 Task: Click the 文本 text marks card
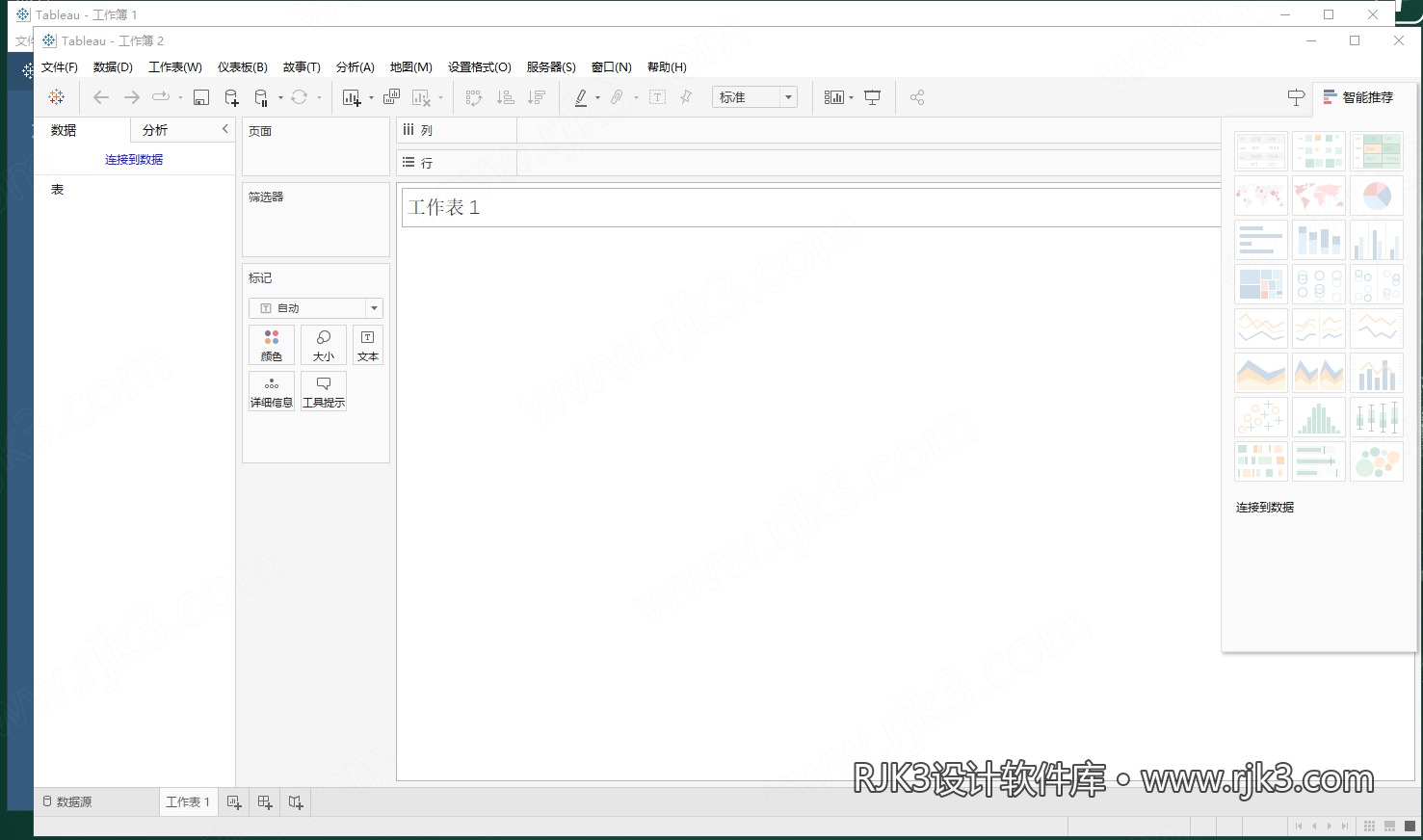pyautogui.click(x=368, y=345)
